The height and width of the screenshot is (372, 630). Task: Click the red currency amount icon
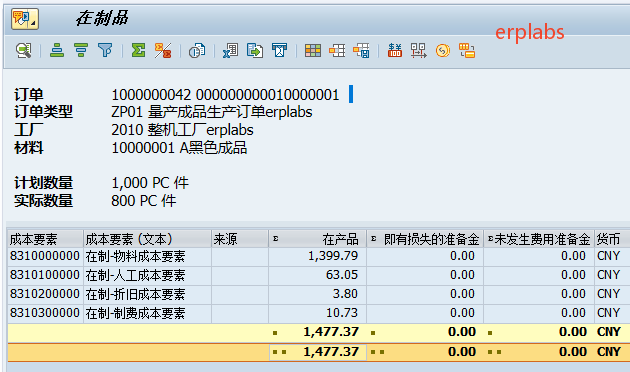click(395, 51)
